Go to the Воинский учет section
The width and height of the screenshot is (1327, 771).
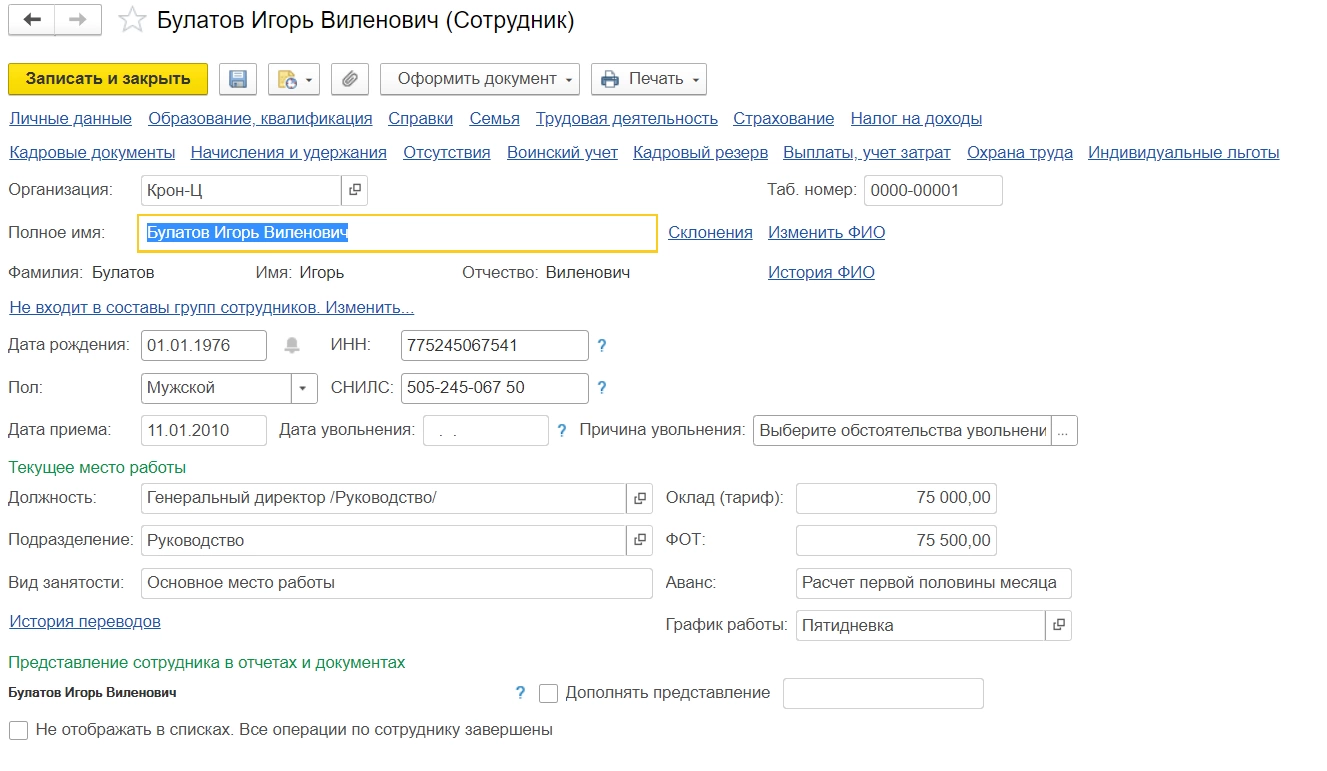pyautogui.click(x=562, y=152)
